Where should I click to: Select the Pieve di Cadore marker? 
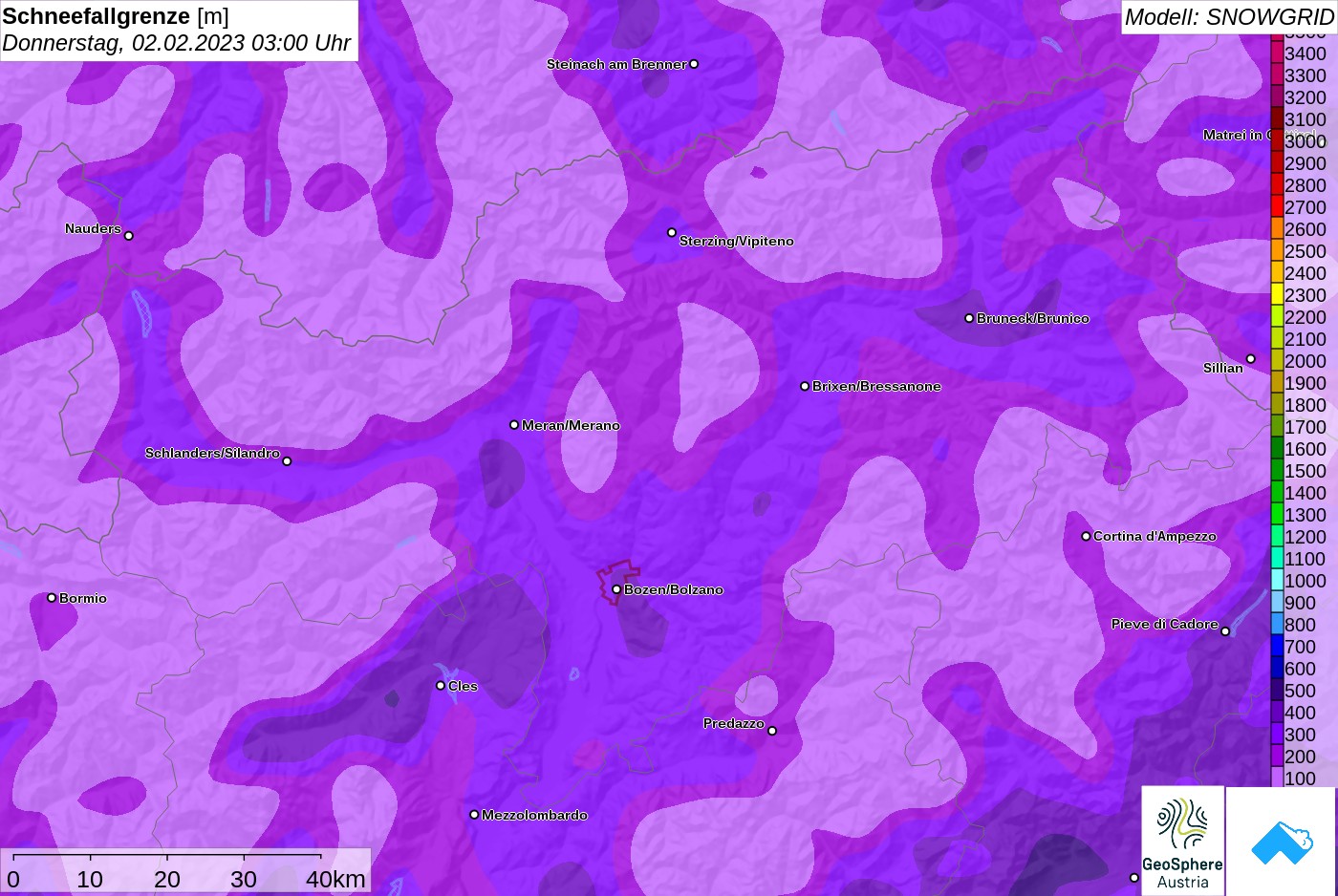point(1225,631)
